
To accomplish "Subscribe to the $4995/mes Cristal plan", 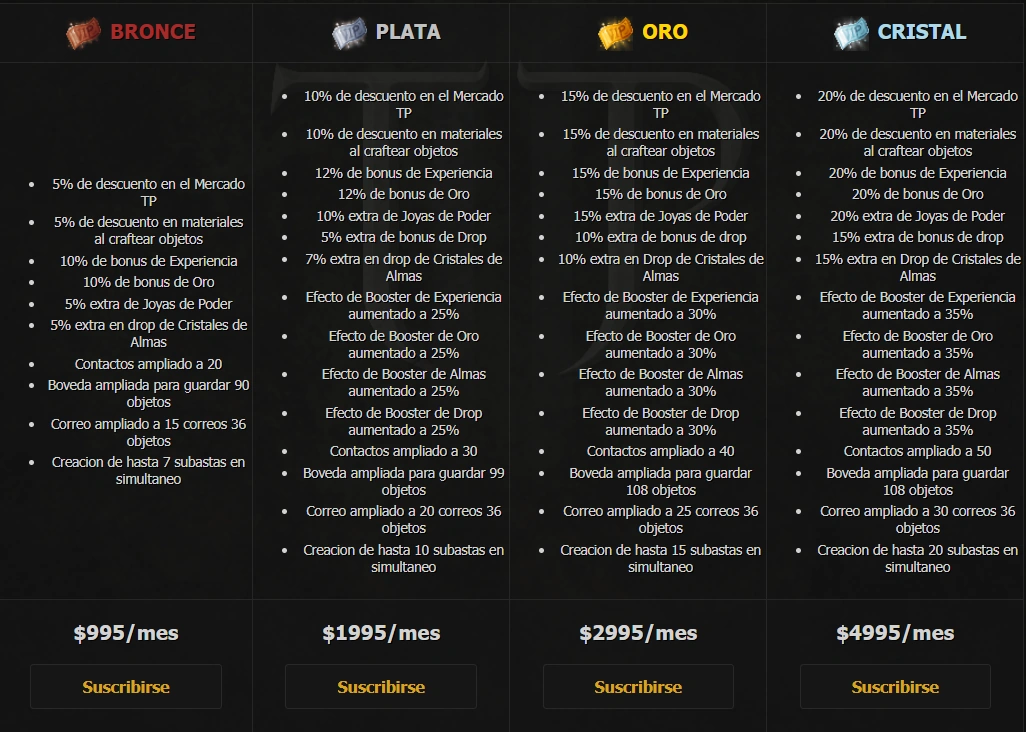I will point(895,687).
